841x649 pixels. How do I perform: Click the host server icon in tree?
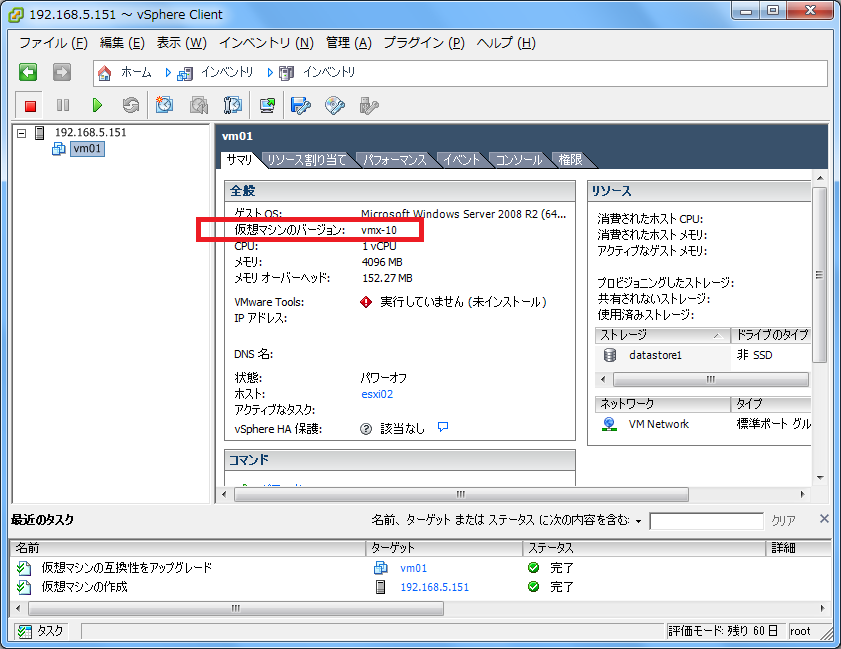coord(39,132)
